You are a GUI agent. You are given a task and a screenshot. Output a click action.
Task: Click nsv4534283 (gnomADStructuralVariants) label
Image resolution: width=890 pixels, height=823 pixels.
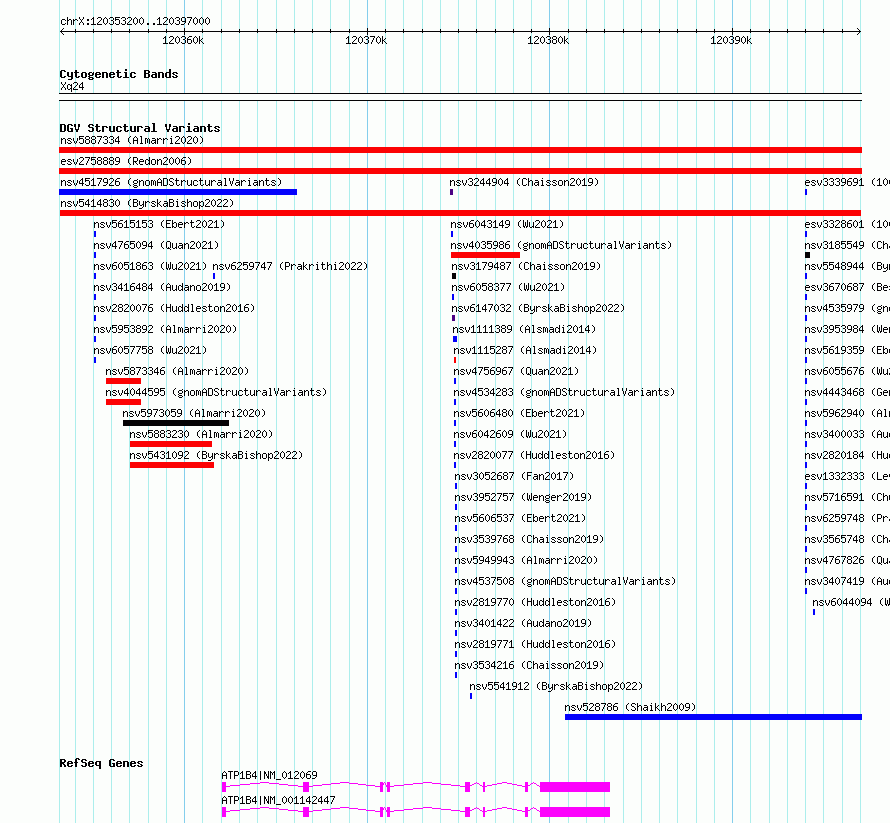[565, 392]
